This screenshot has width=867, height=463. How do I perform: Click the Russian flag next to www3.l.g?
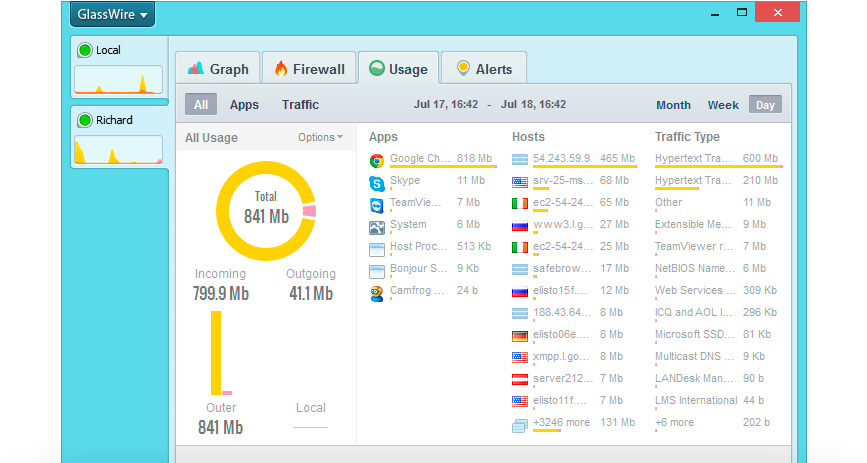tap(520, 226)
